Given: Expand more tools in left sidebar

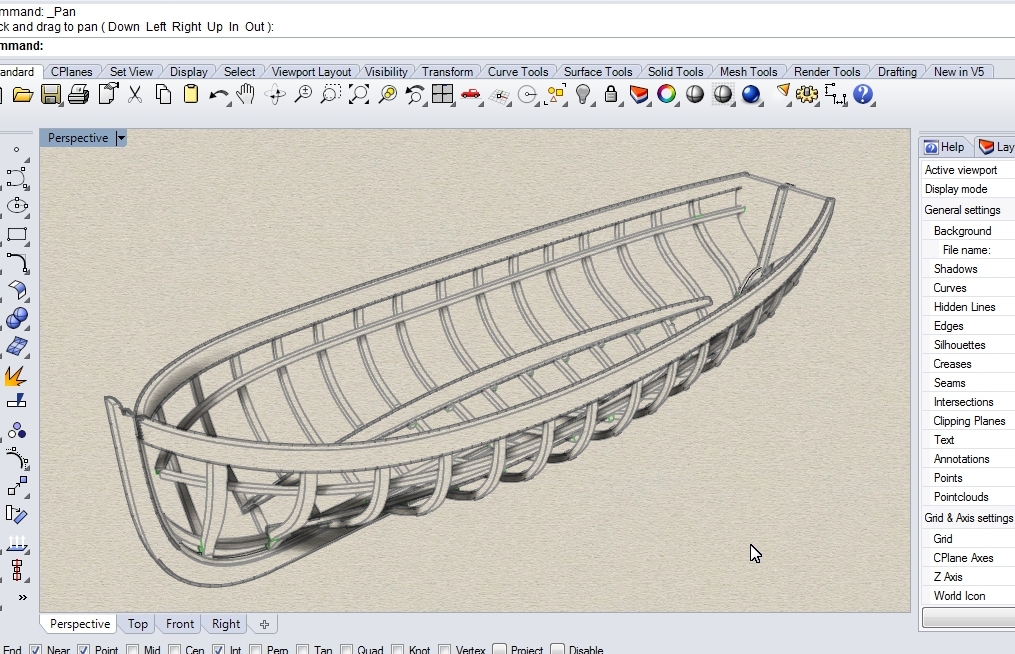Looking at the screenshot, I should [x=22, y=597].
